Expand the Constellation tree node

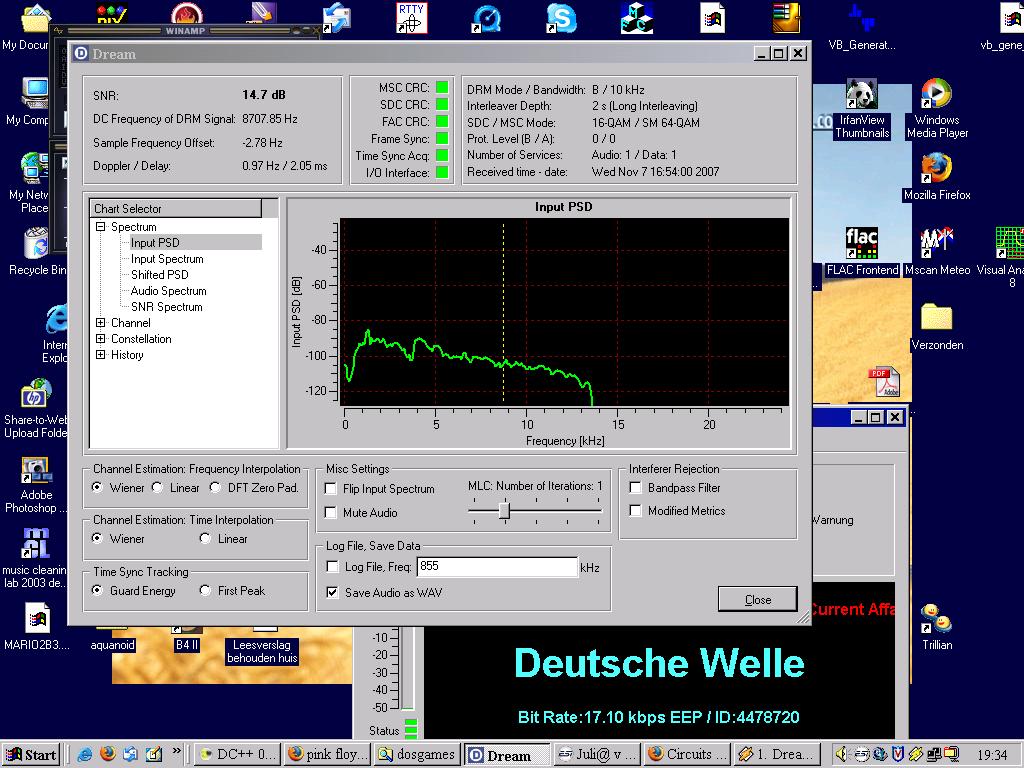(101, 339)
